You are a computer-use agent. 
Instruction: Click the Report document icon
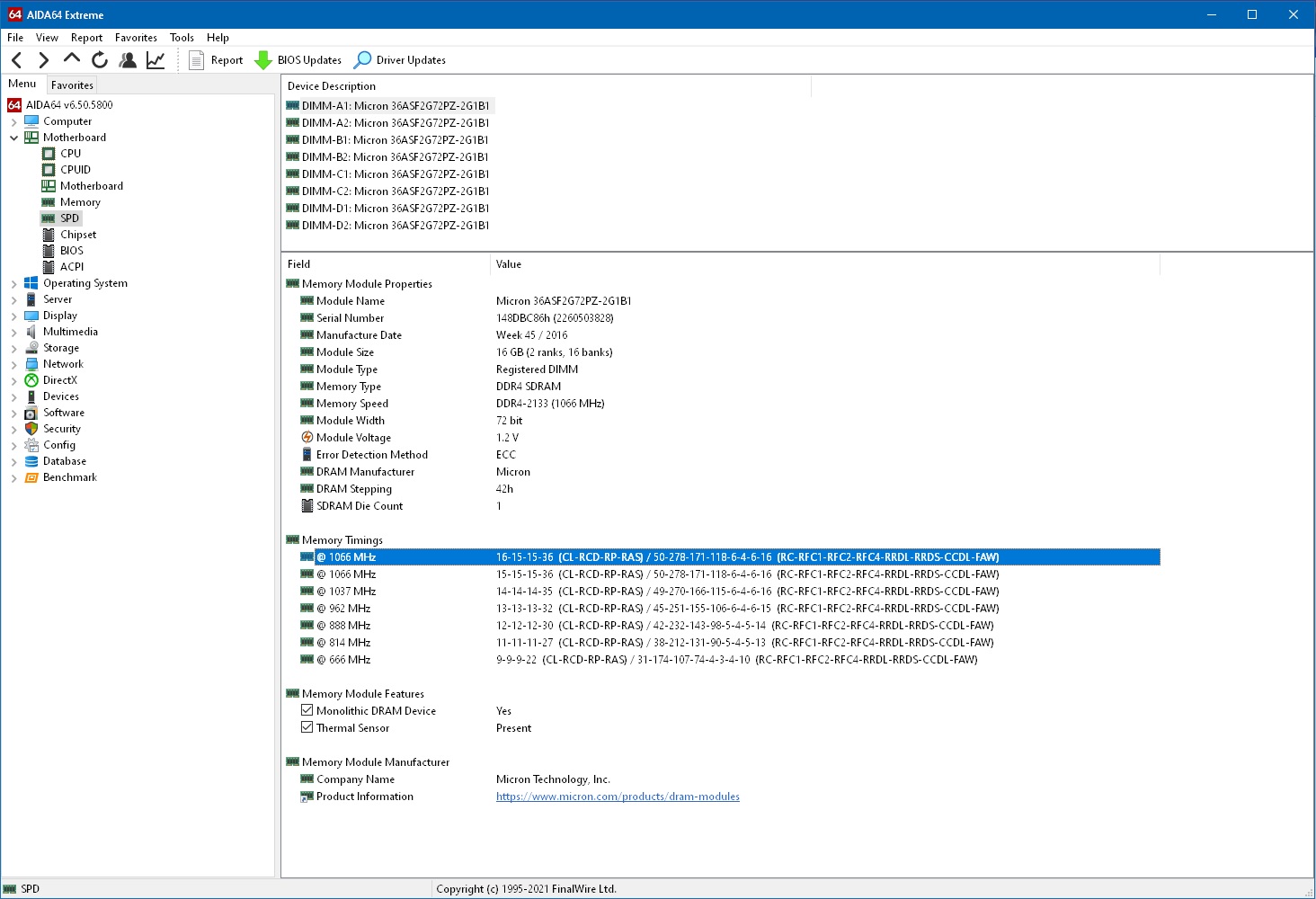[x=196, y=60]
